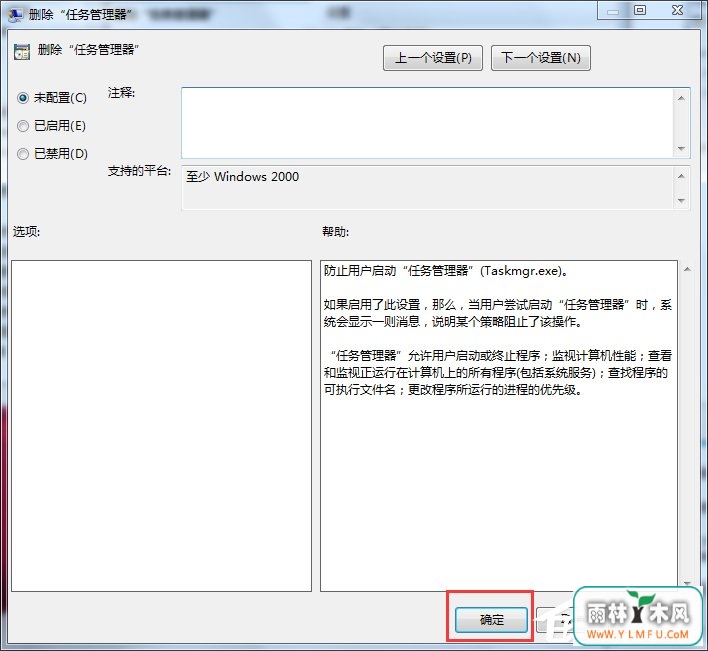Viewport: 708px width, 651px height.
Task: Click inside the 注释 comment text box
Action: (x=427, y=123)
